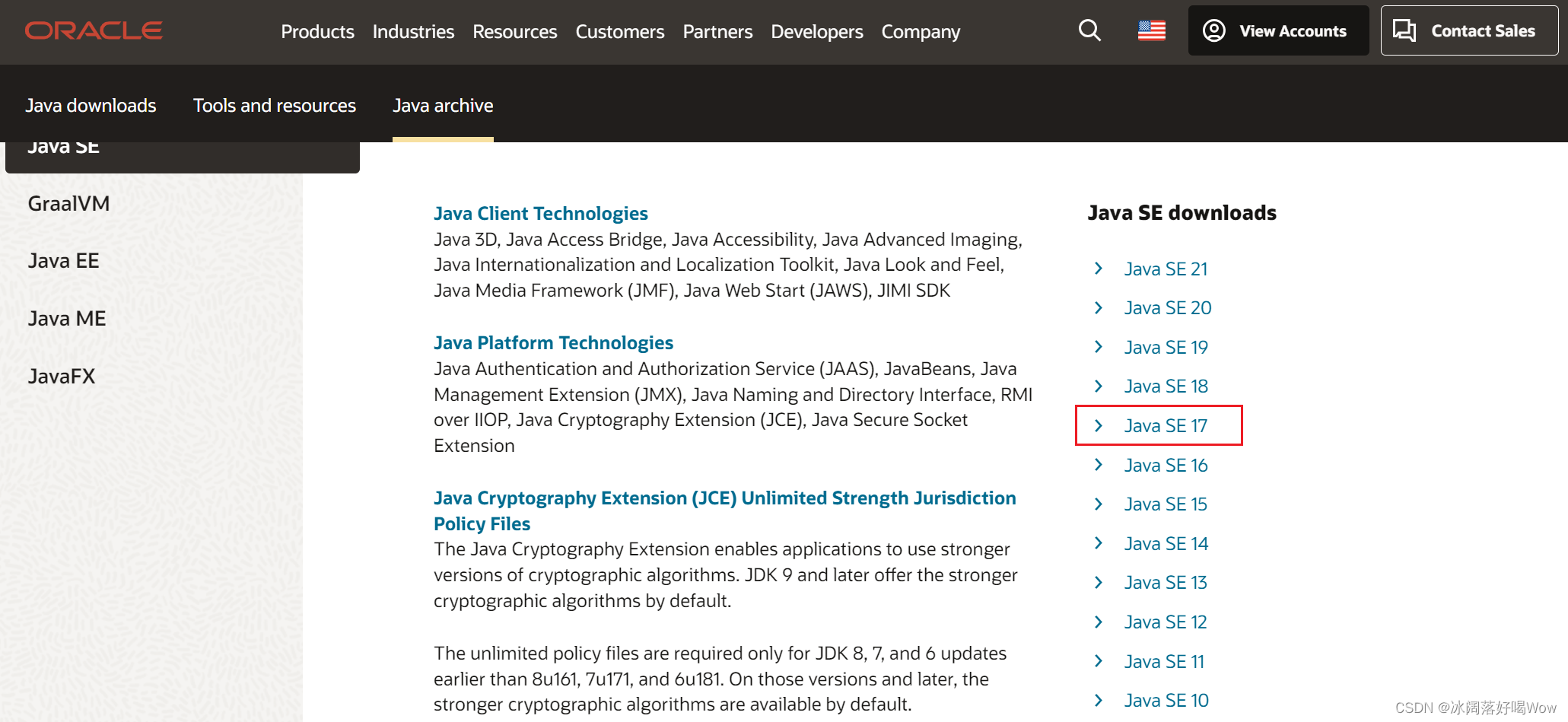This screenshot has height=722, width=1568.
Task: Open the Java SE 16 link
Action: tap(1166, 466)
